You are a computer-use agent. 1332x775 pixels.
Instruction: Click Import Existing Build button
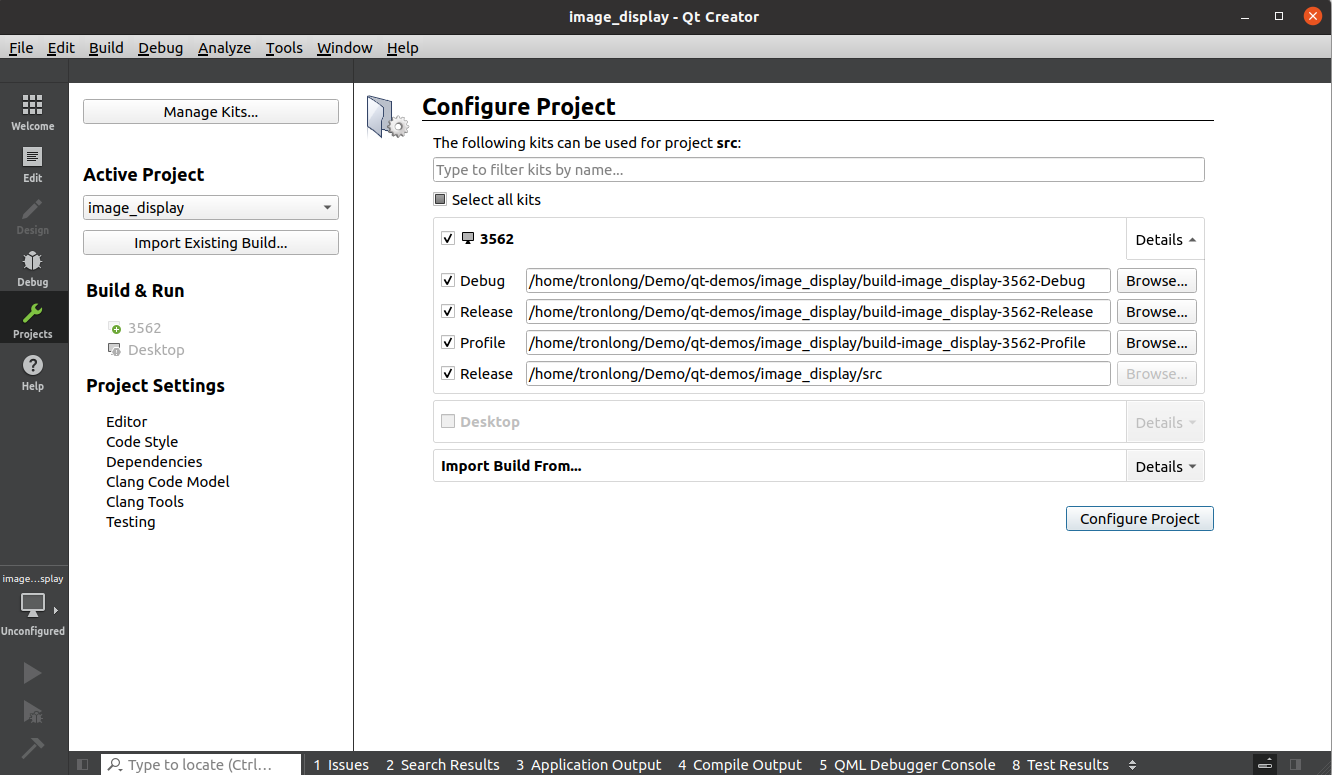tap(211, 243)
